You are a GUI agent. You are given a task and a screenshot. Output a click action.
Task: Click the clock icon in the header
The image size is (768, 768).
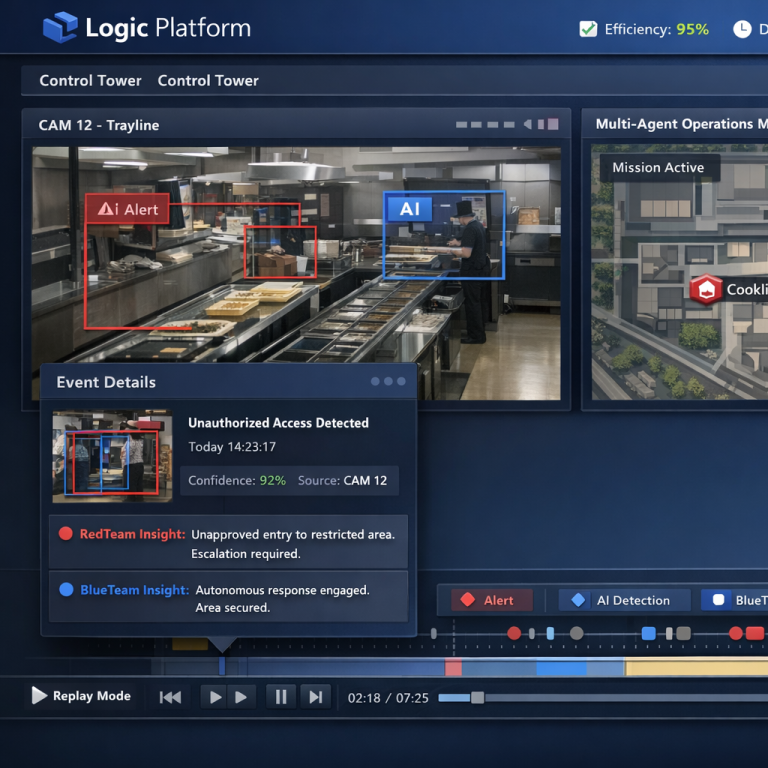pyautogui.click(x=742, y=29)
